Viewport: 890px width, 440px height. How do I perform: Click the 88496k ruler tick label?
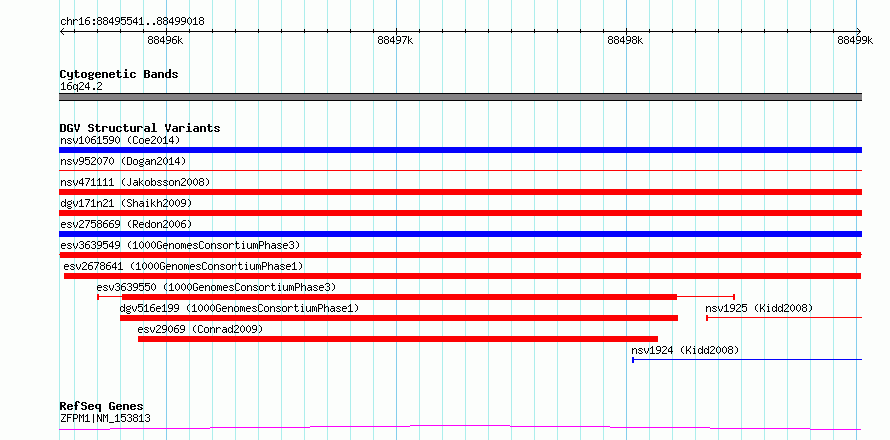pos(165,40)
